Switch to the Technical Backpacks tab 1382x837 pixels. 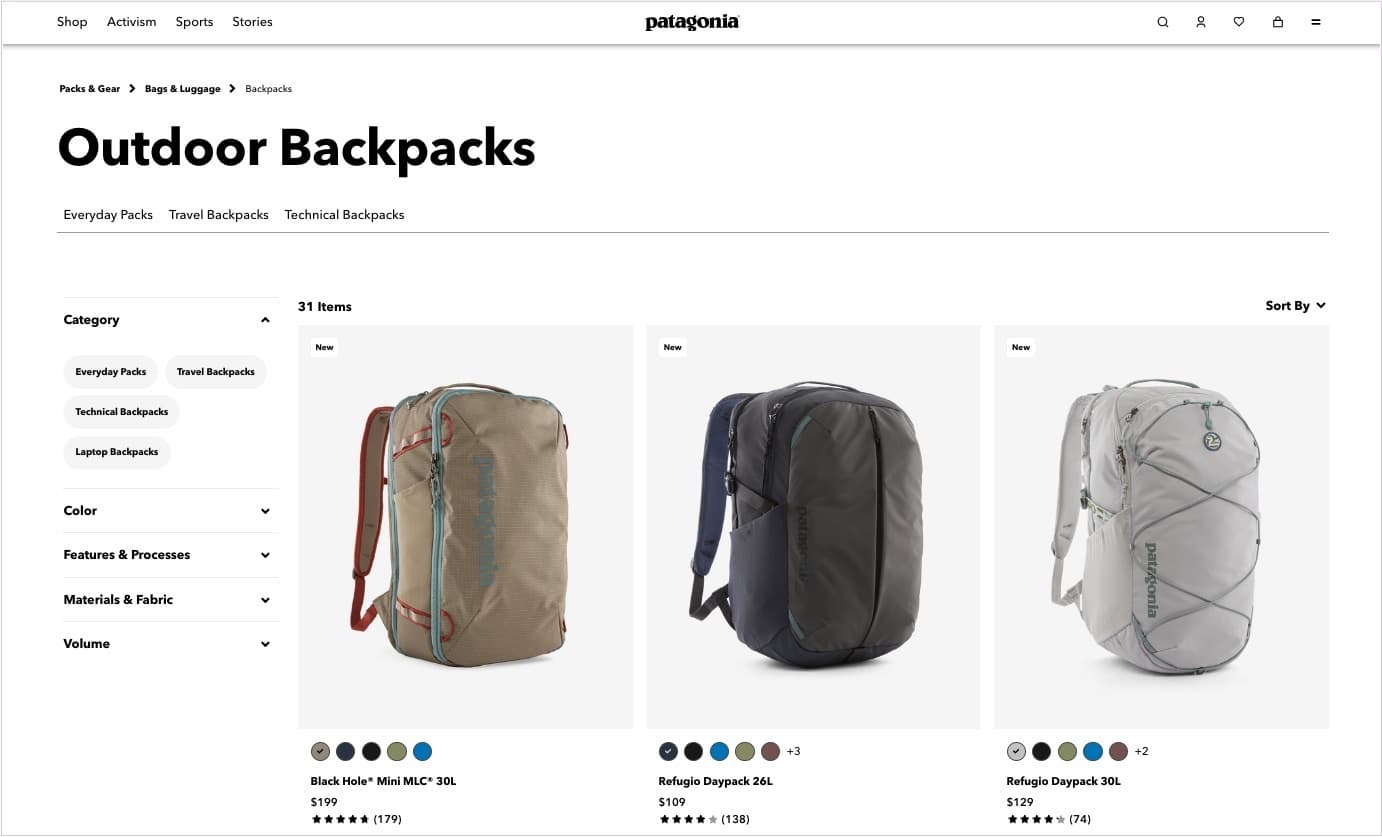pyautogui.click(x=344, y=215)
